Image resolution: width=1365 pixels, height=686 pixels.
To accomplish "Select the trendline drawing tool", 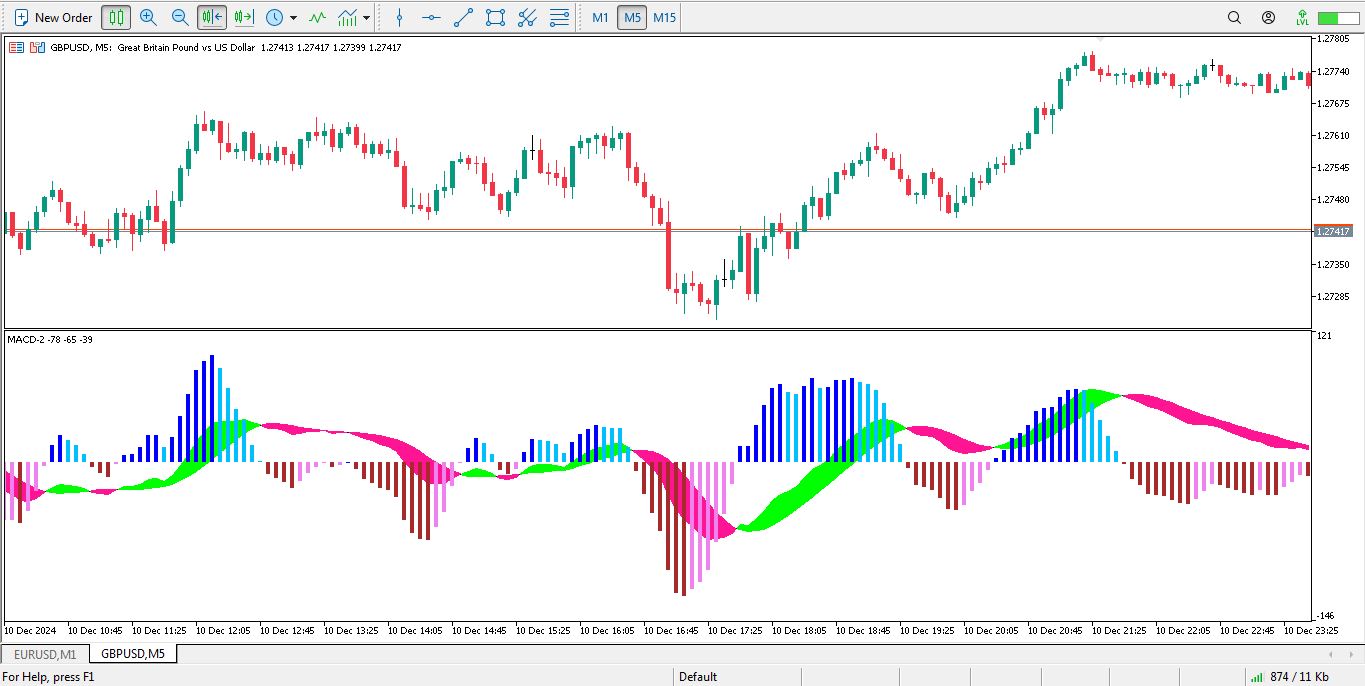I will (463, 17).
